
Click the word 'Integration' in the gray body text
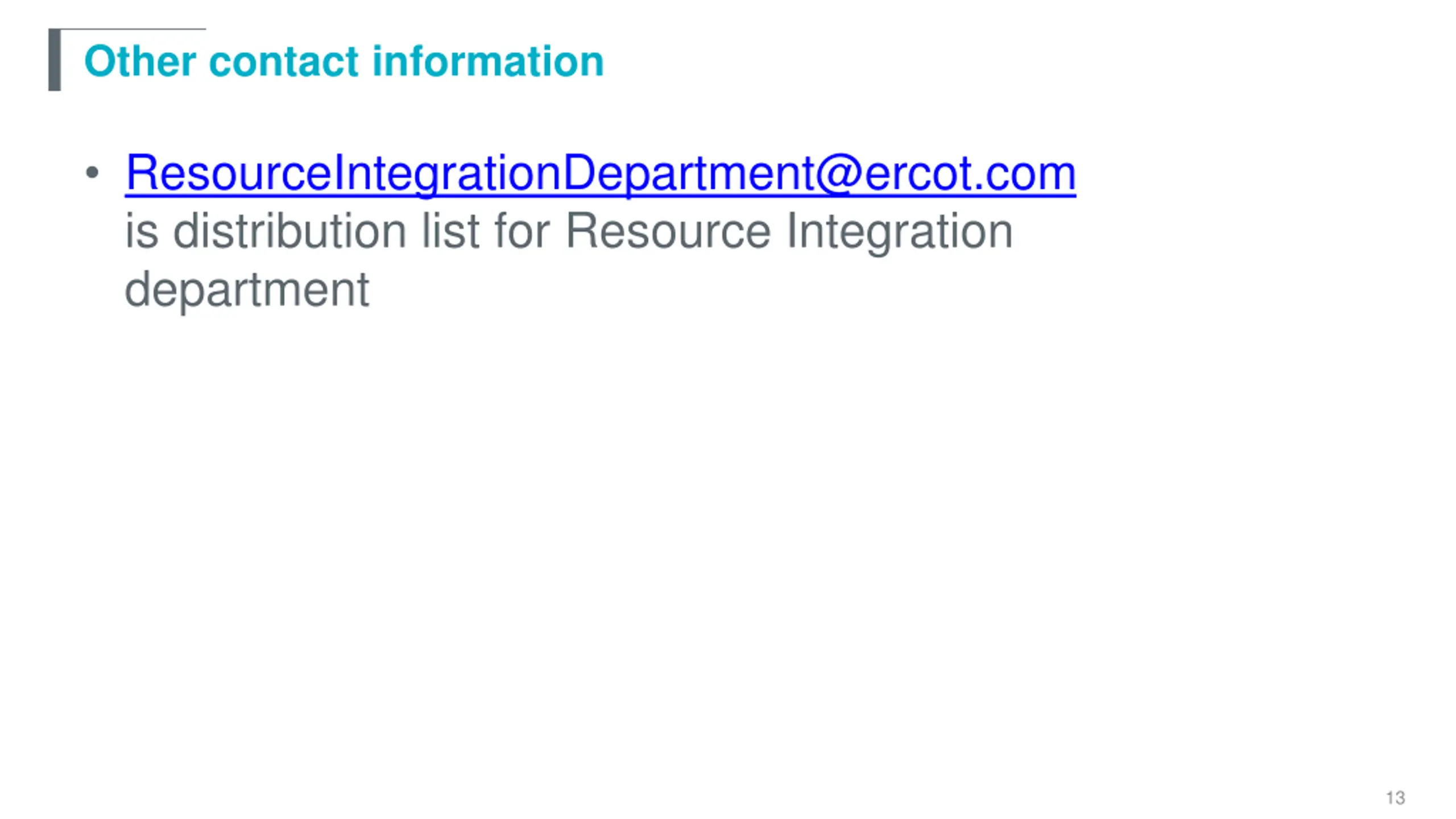coord(899,232)
